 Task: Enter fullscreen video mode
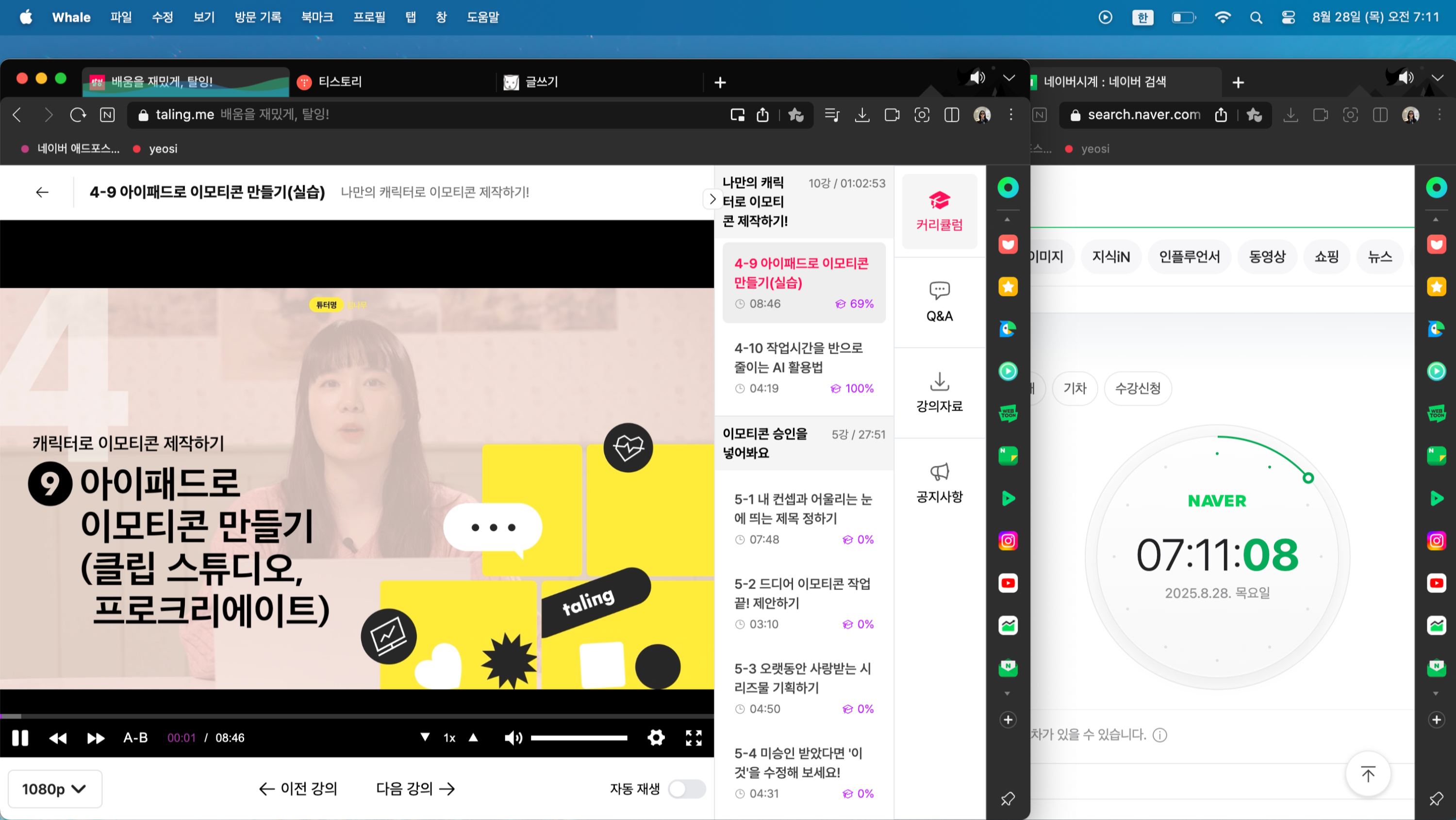[x=694, y=738]
